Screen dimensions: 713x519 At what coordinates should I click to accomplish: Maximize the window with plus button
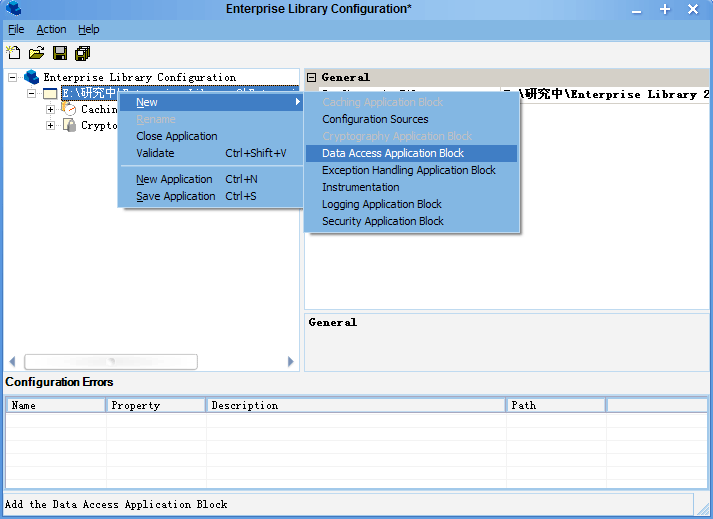tap(665, 9)
